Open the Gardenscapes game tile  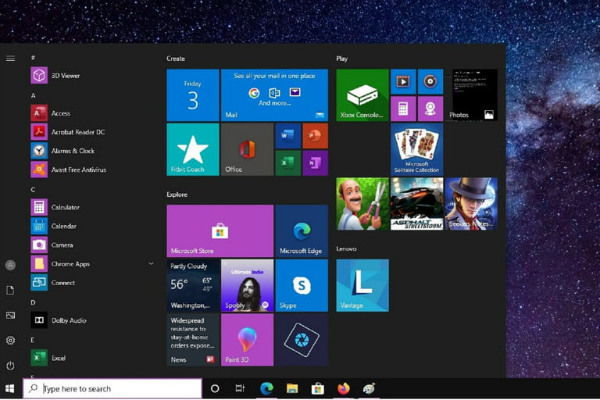click(362, 204)
